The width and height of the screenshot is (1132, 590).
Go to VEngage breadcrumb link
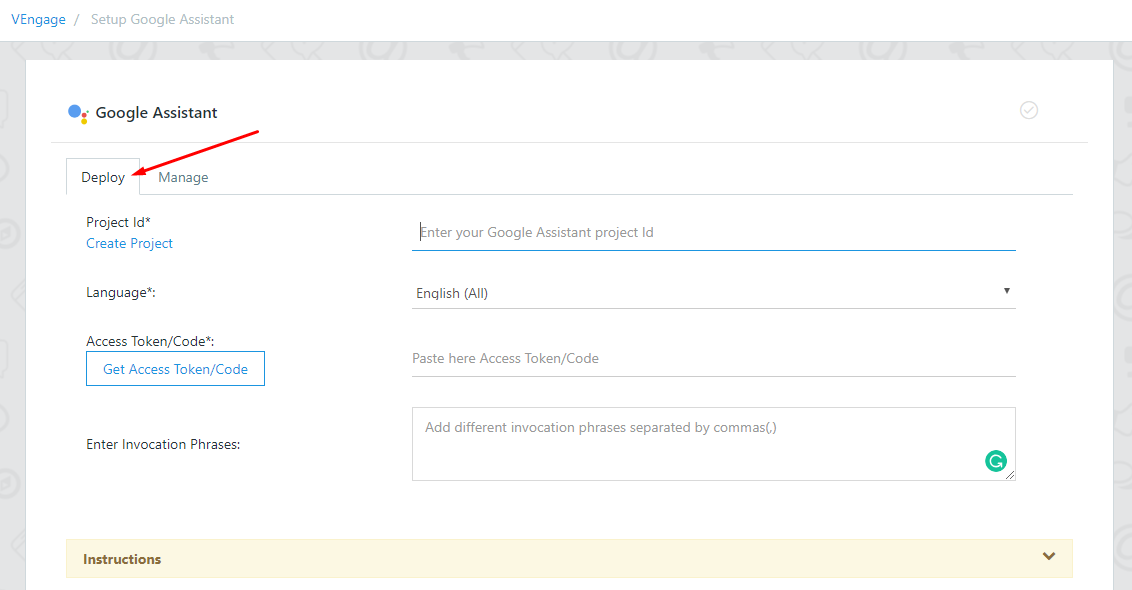[38, 19]
